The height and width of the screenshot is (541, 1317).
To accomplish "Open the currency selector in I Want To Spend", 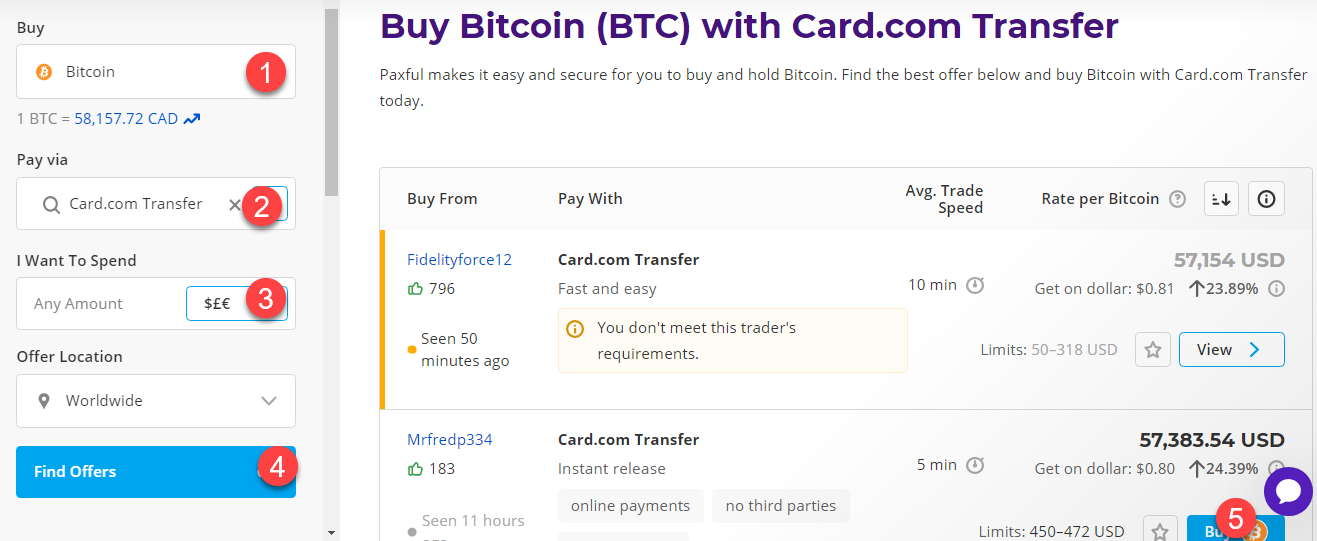I will point(218,304).
